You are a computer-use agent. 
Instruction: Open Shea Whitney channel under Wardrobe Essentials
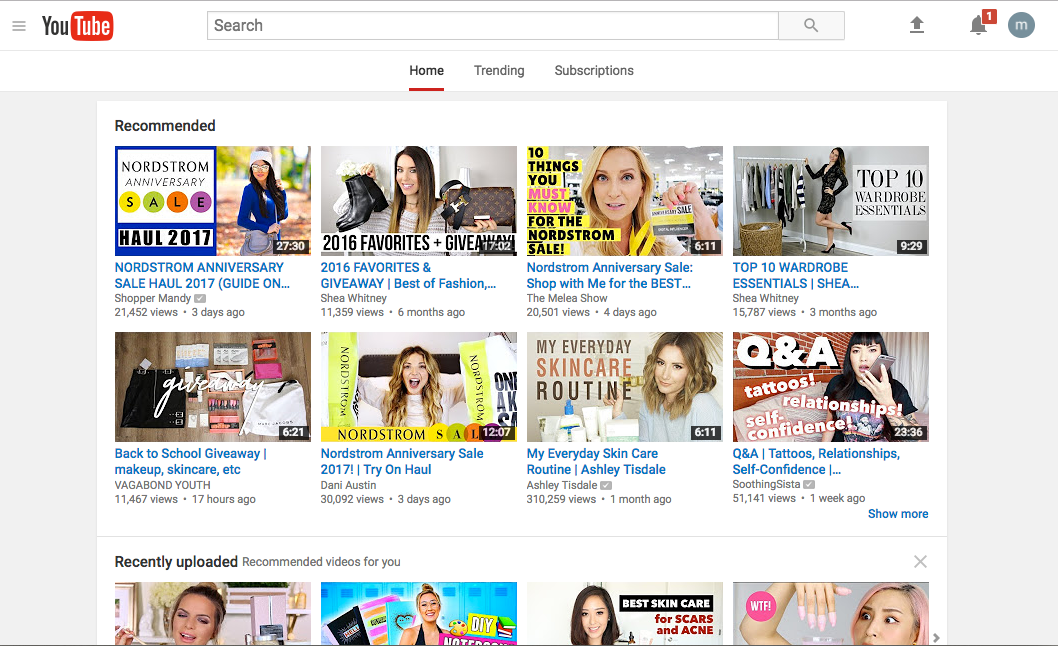[x=766, y=298]
